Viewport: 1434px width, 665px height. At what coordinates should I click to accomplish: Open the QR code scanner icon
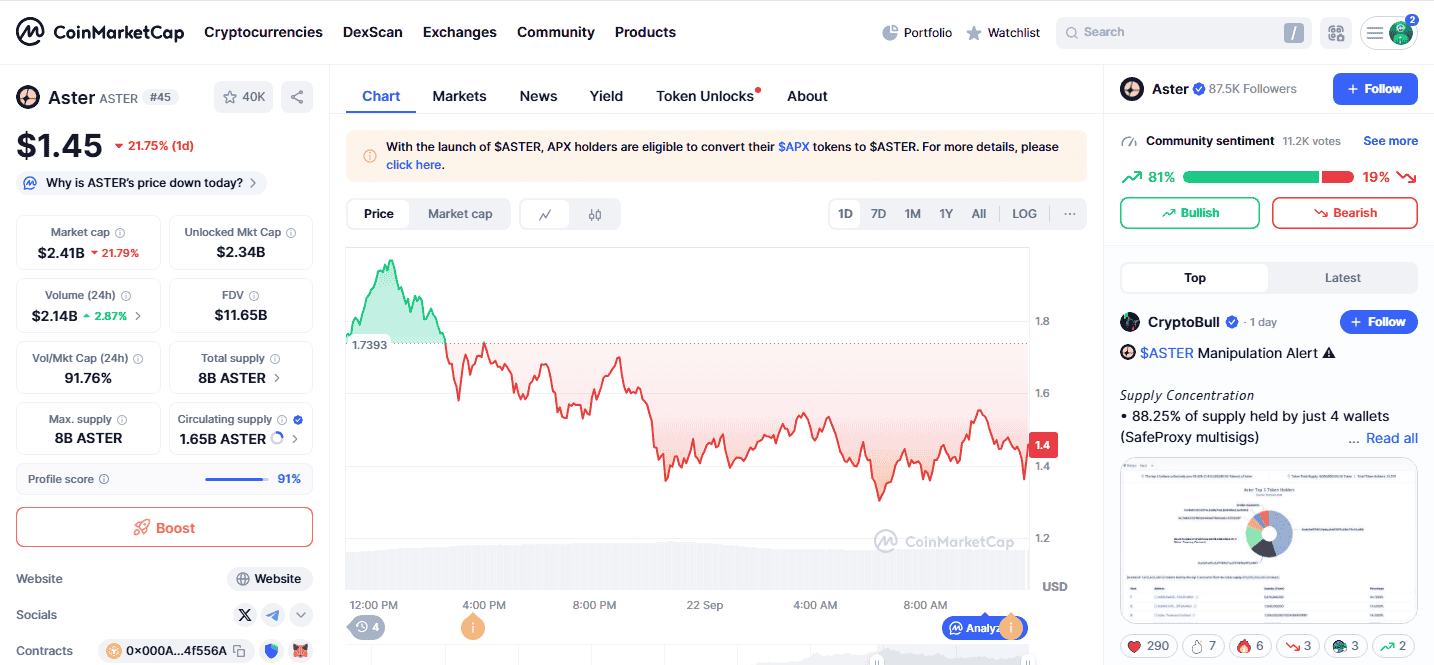[1336, 33]
